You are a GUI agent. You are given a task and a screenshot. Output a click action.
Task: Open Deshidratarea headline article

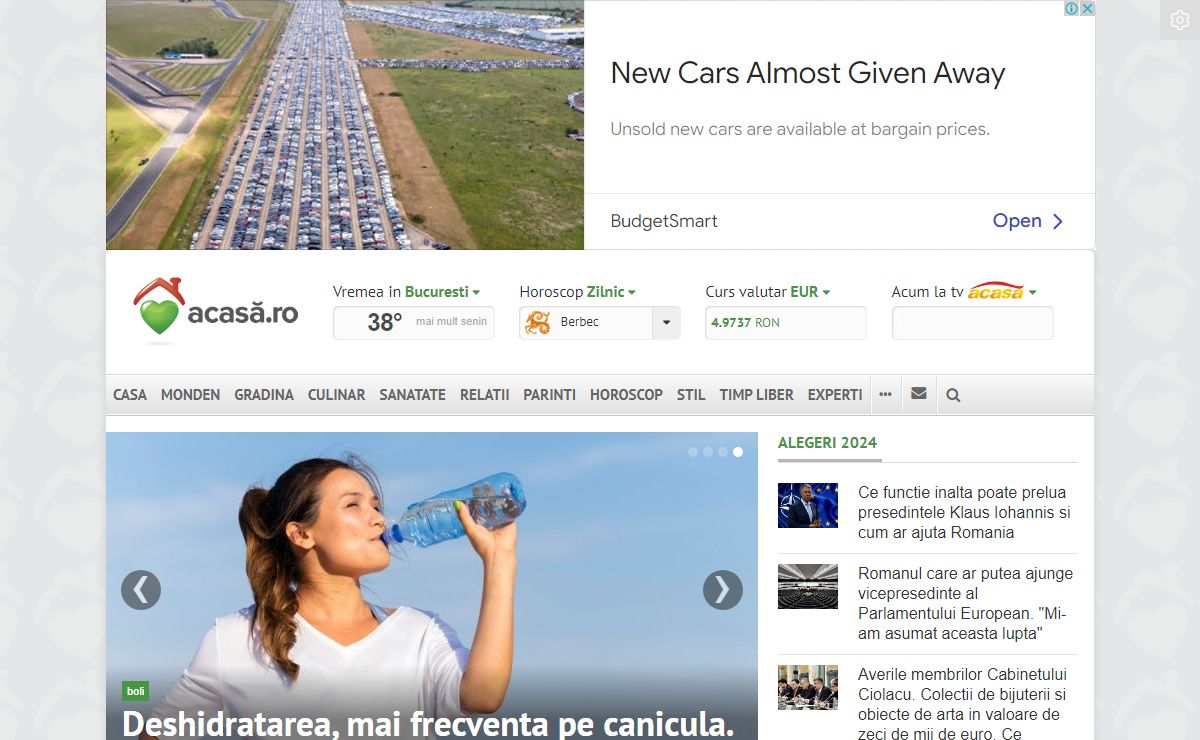428,723
